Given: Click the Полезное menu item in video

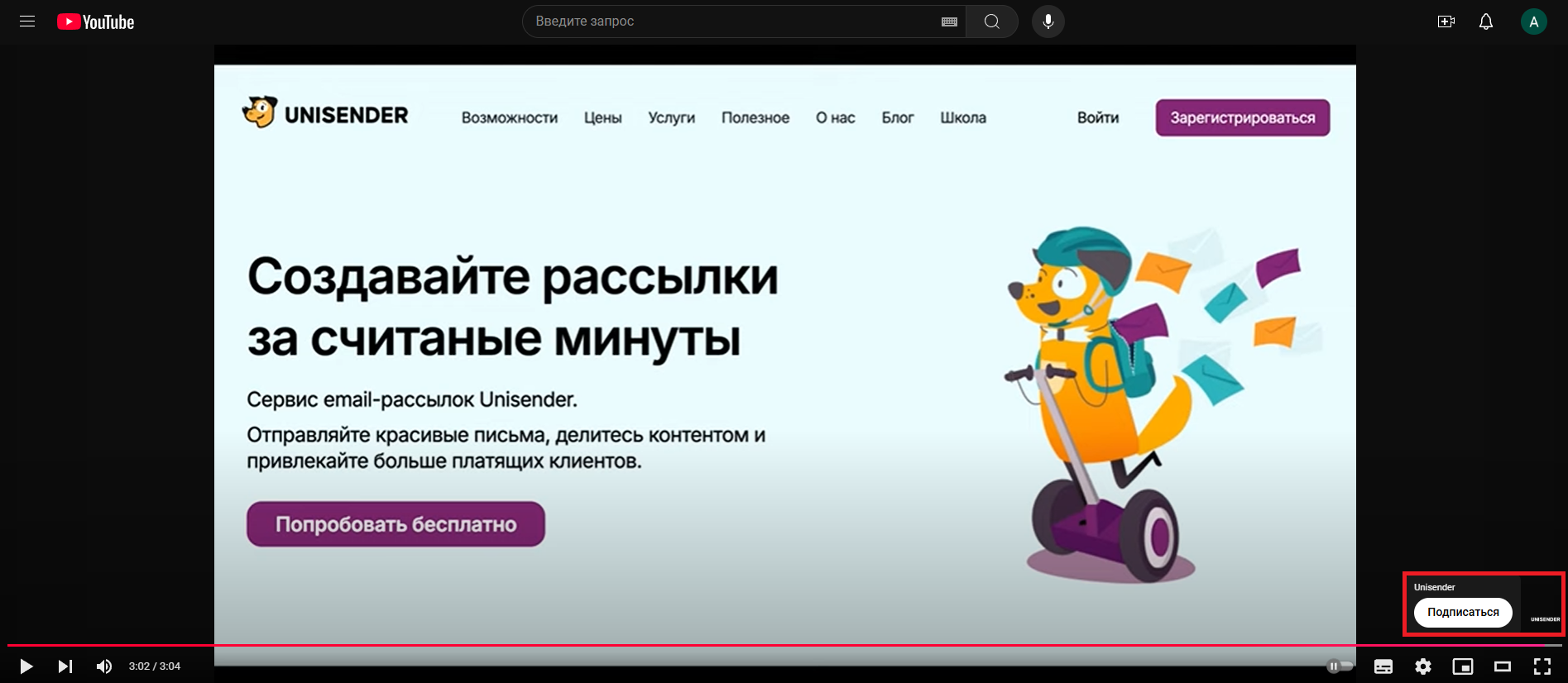Looking at the screenshot, I should point(755,118).
